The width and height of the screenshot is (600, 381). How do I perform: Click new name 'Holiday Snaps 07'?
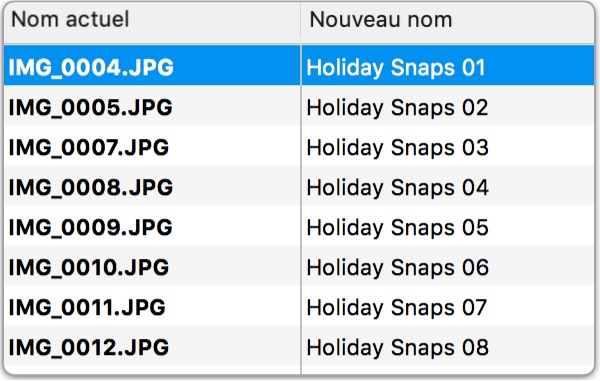[x=397, y=308]
